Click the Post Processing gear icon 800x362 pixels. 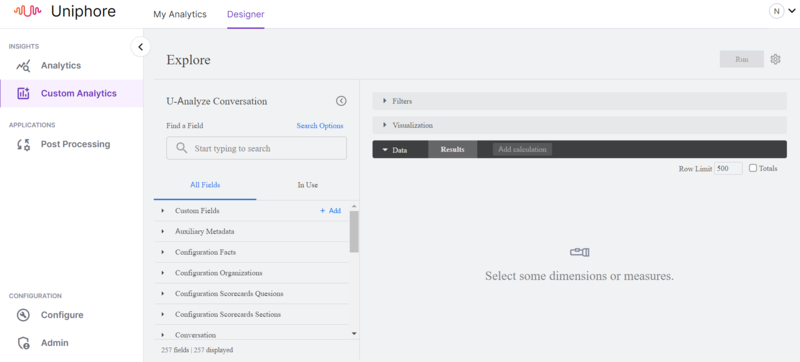pyautogui.click(x=23, y=144)
